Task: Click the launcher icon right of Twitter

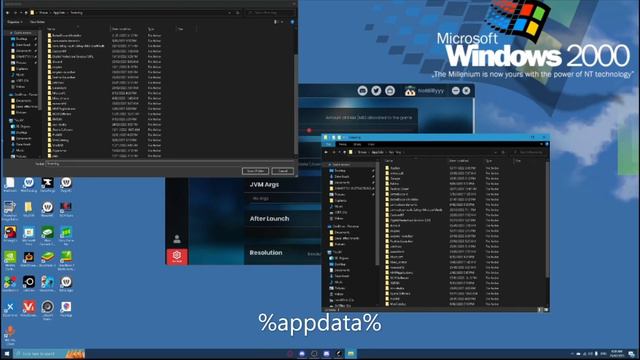Action: click(390, 91)
